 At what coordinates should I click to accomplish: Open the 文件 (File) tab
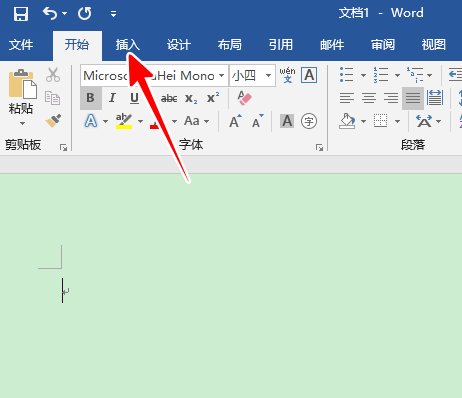point(21,45)
